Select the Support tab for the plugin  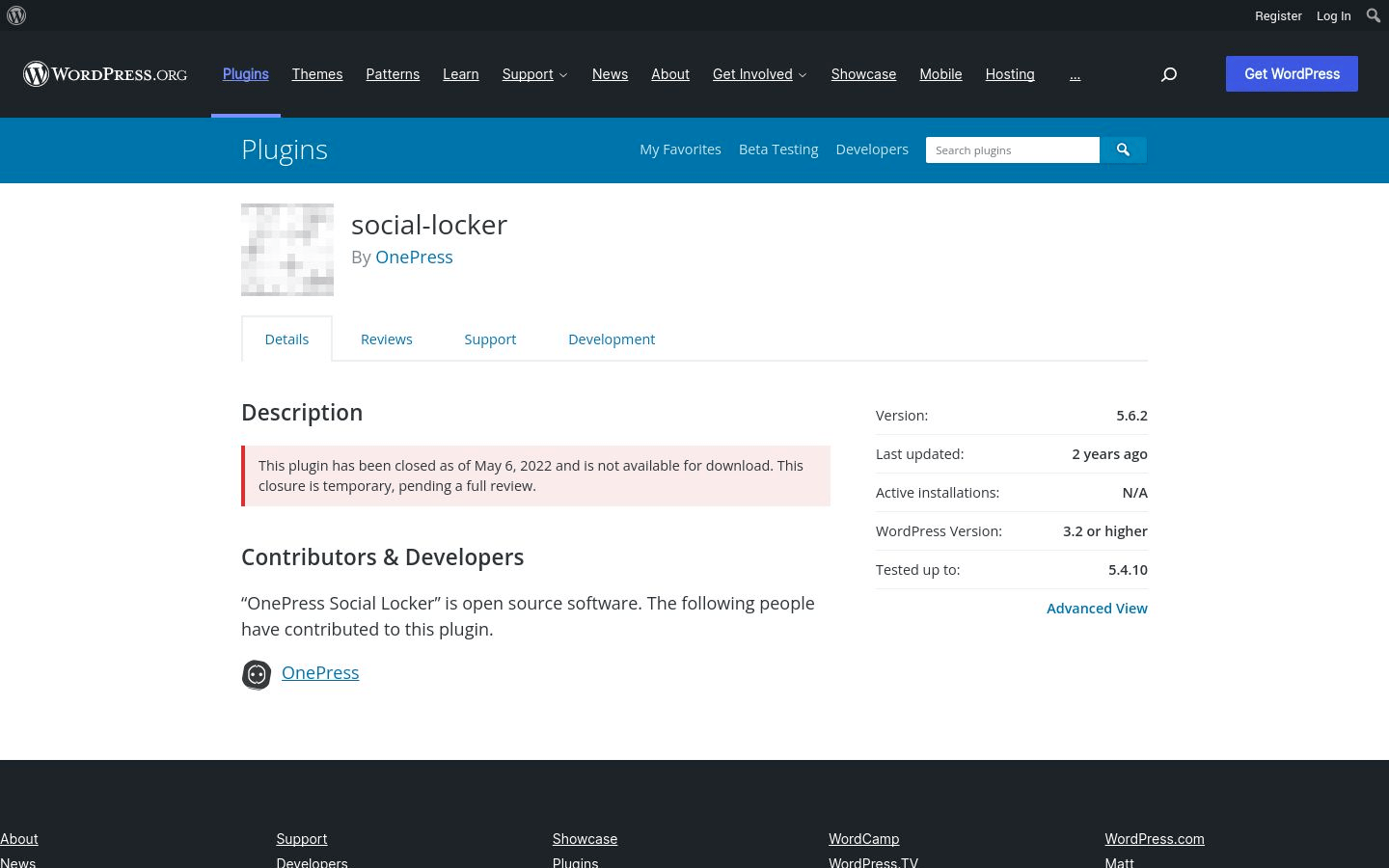click(x=490, y=339)
